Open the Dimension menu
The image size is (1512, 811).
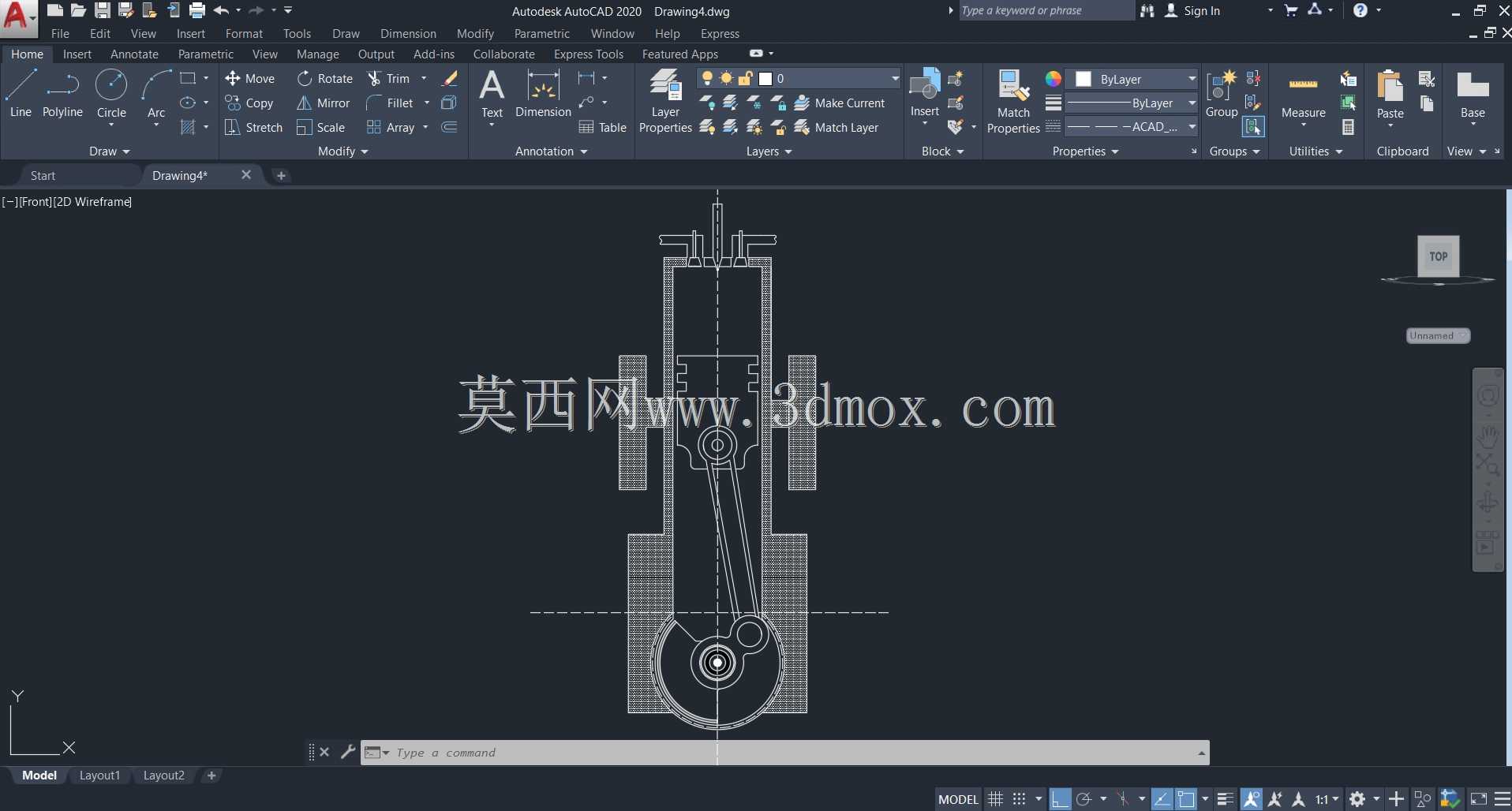[408, 33]
